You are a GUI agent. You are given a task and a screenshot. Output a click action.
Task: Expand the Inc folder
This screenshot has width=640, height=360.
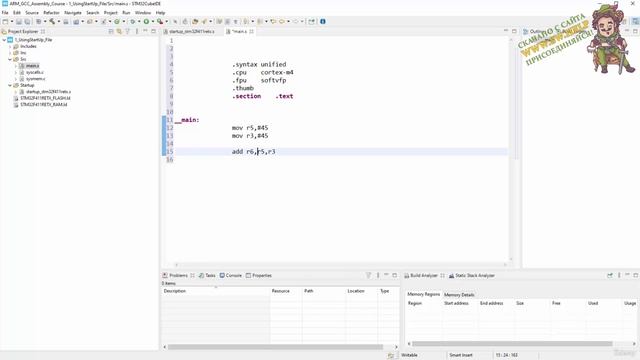pos(10,53)
